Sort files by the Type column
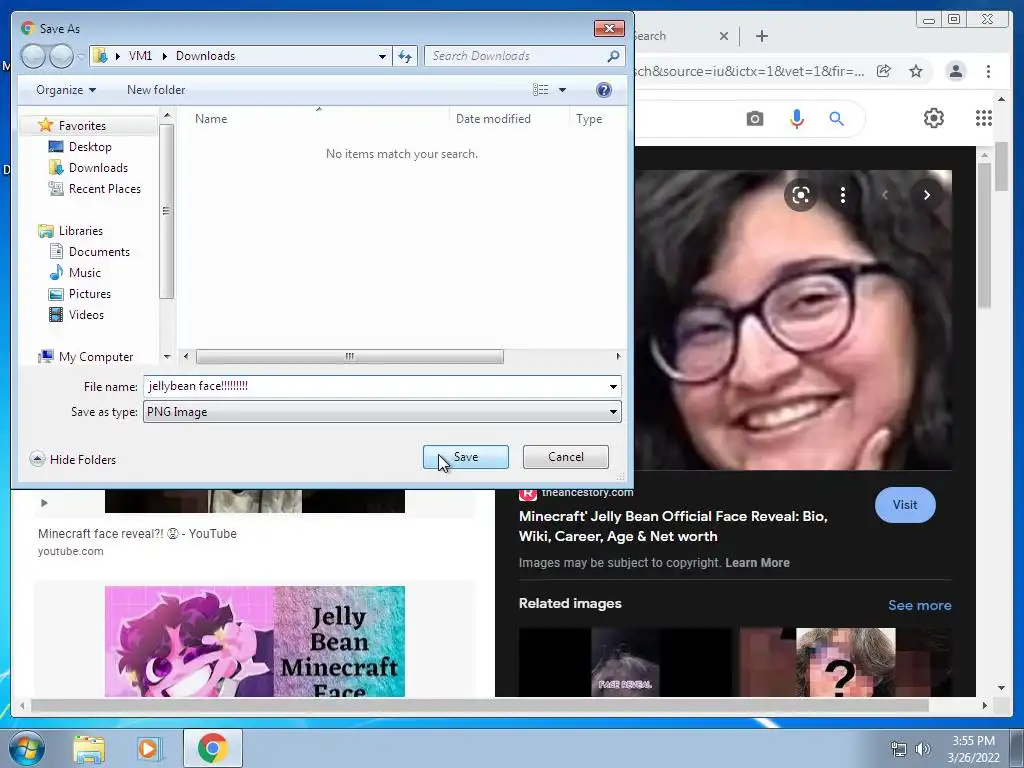This screenshot has width=1024, height=768. click(x=589, y=119)
